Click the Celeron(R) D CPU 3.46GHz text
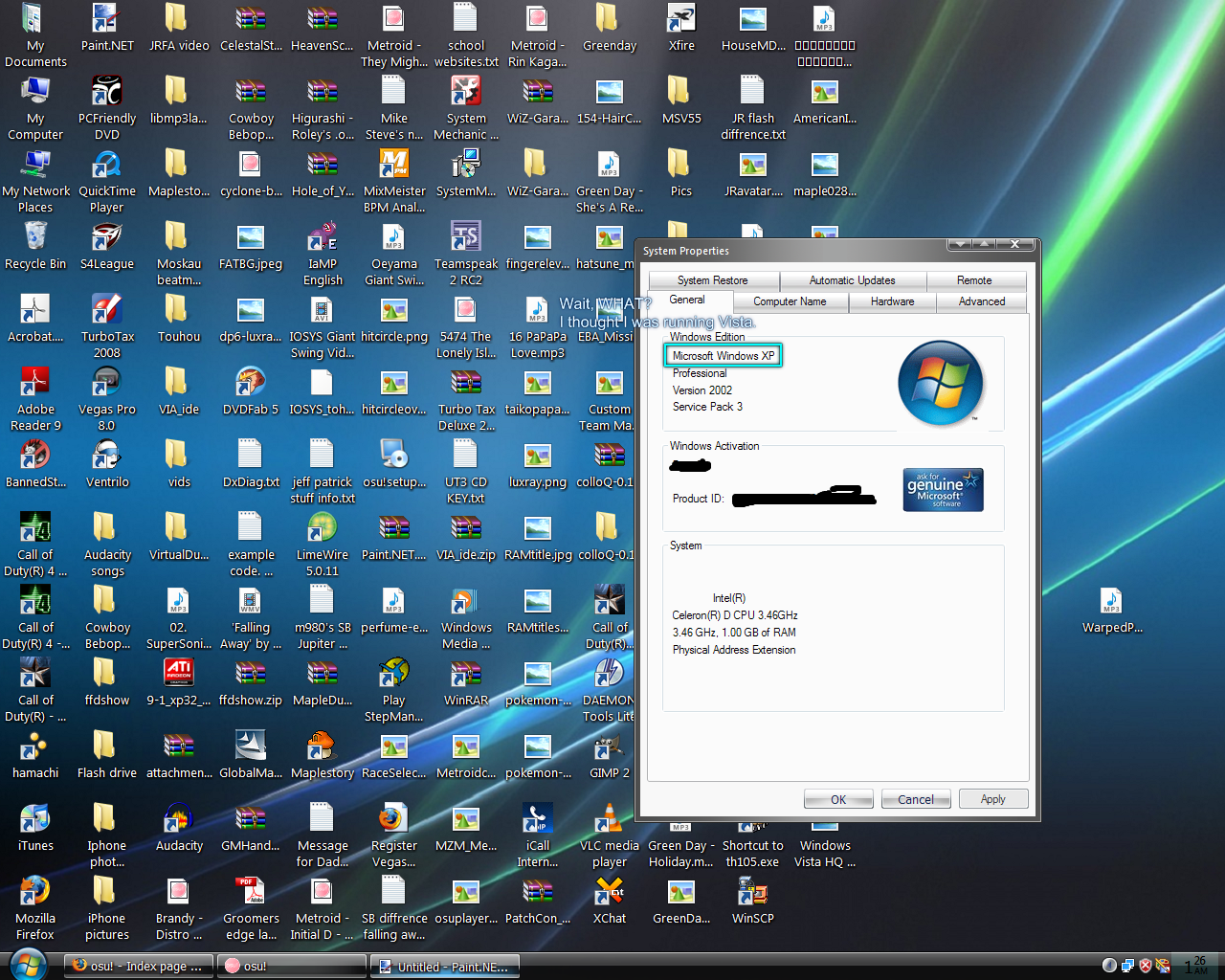 [x=735, y=615]
